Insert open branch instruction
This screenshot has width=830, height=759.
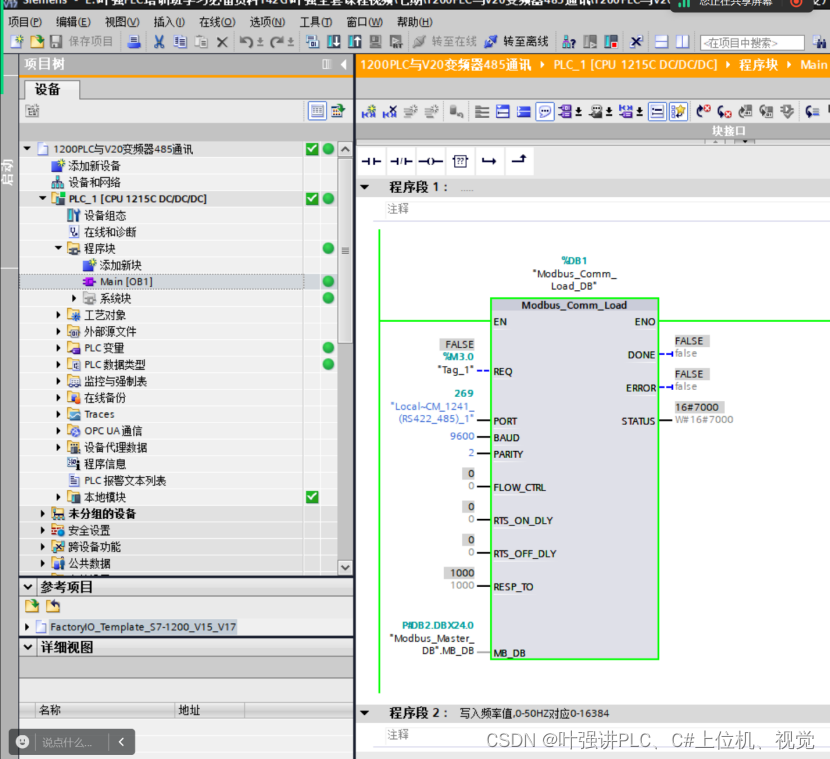[x=489, y=161]
